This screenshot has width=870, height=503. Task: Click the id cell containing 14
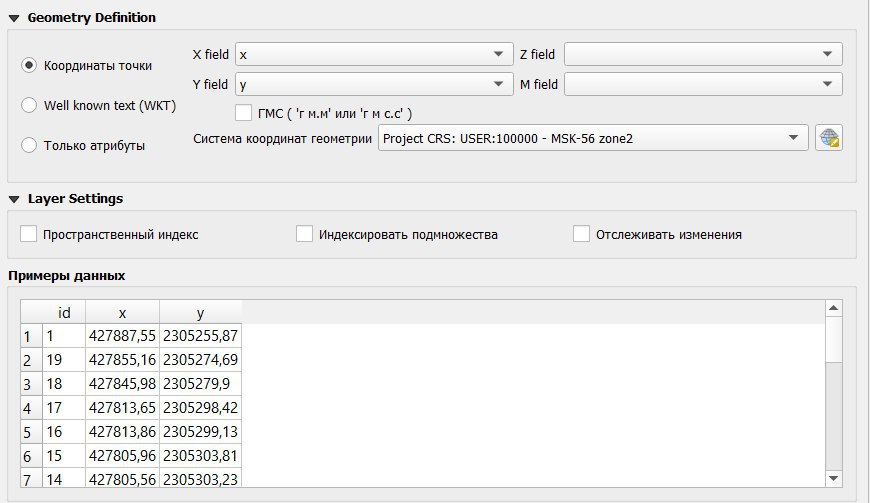point(64,478)
